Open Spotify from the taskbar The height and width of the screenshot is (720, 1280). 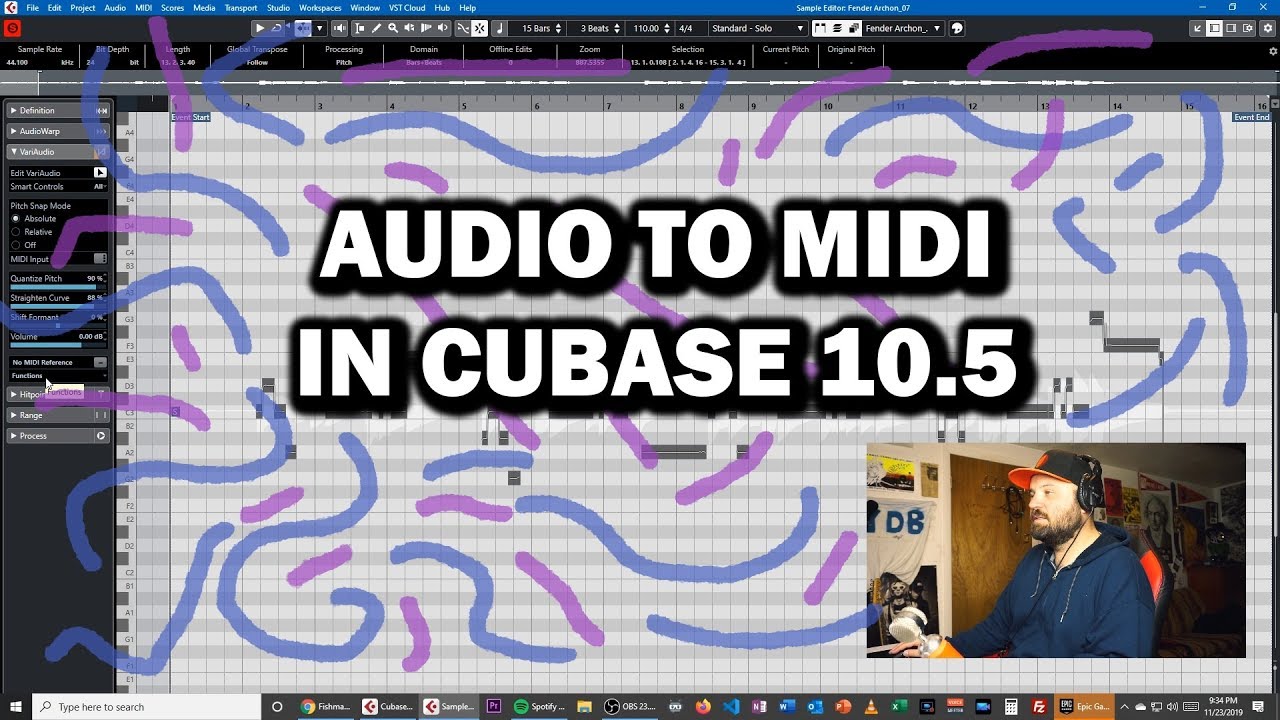(540, 706)
